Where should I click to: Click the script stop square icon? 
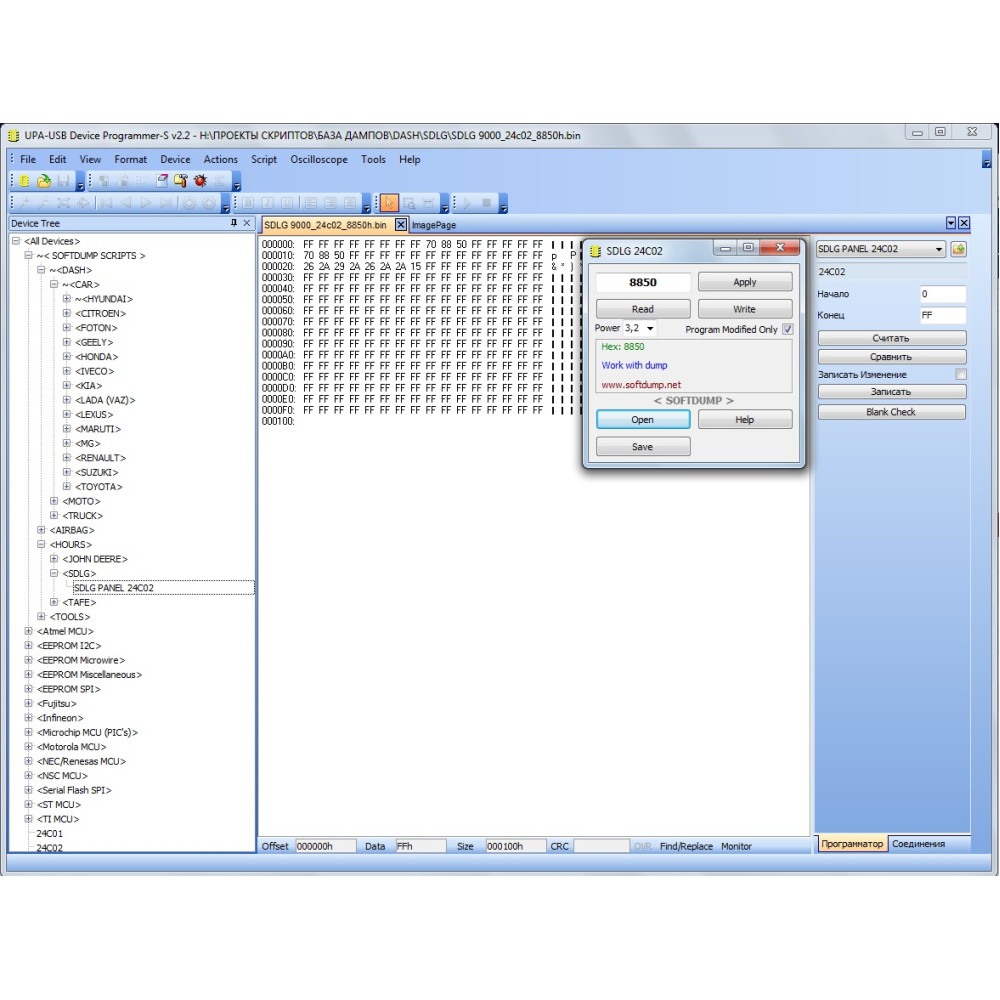point(487,203)
